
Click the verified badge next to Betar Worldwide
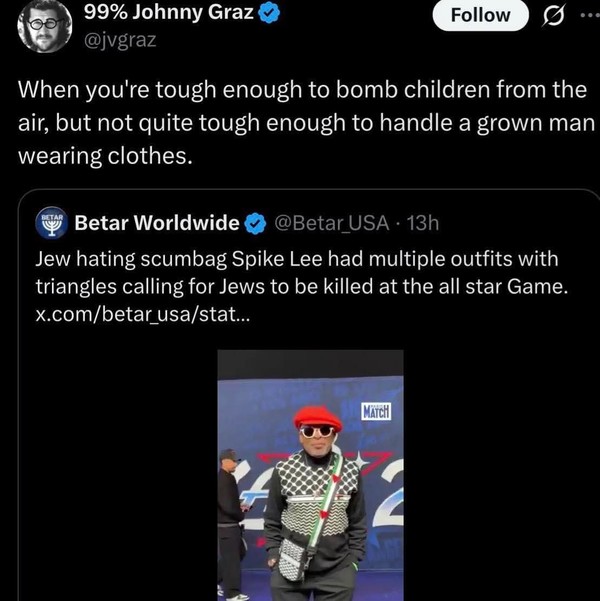tap(255, 221)
